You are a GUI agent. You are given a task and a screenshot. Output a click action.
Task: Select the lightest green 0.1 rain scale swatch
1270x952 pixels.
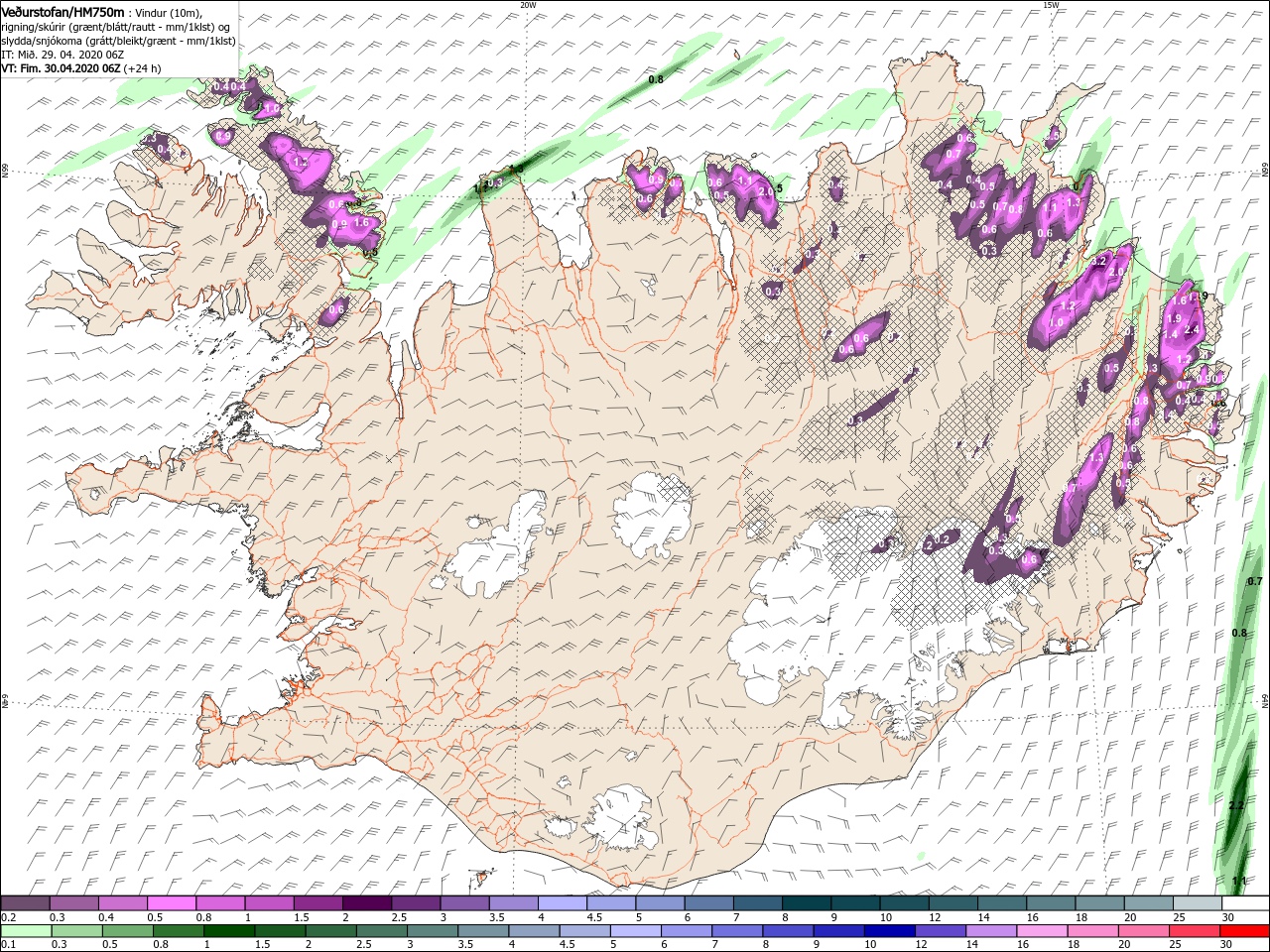[26, 931]
